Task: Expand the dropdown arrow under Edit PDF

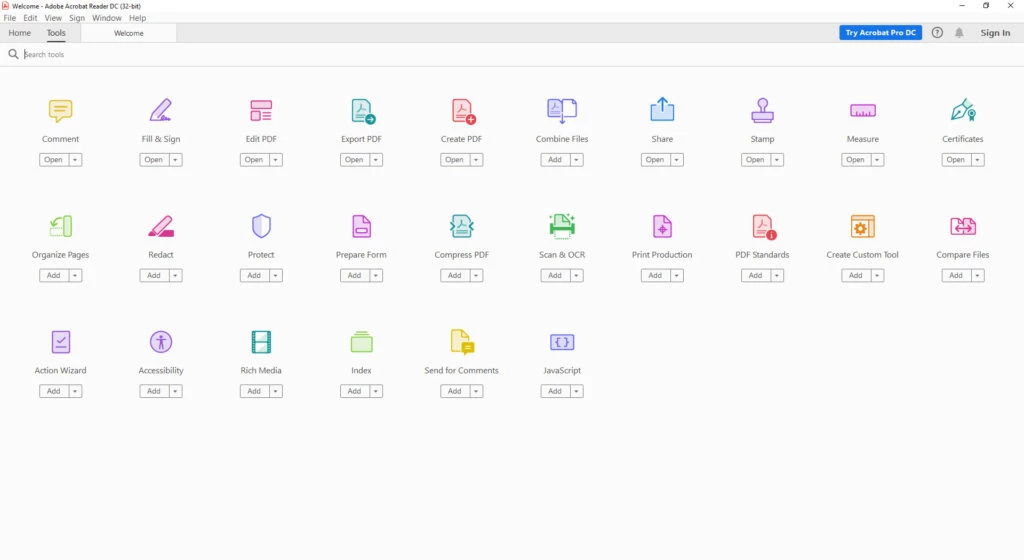Action: tap(276, 160)
